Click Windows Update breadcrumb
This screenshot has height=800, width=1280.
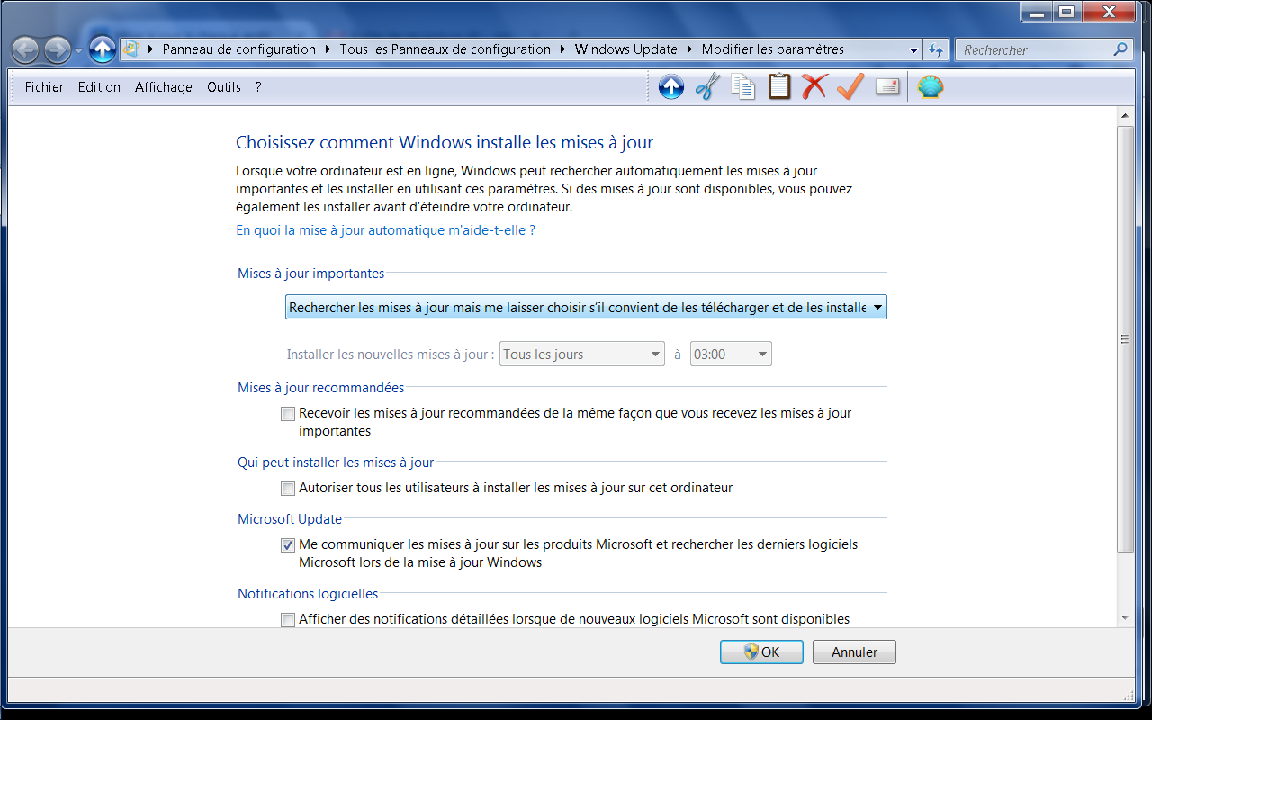click(626, 49)
